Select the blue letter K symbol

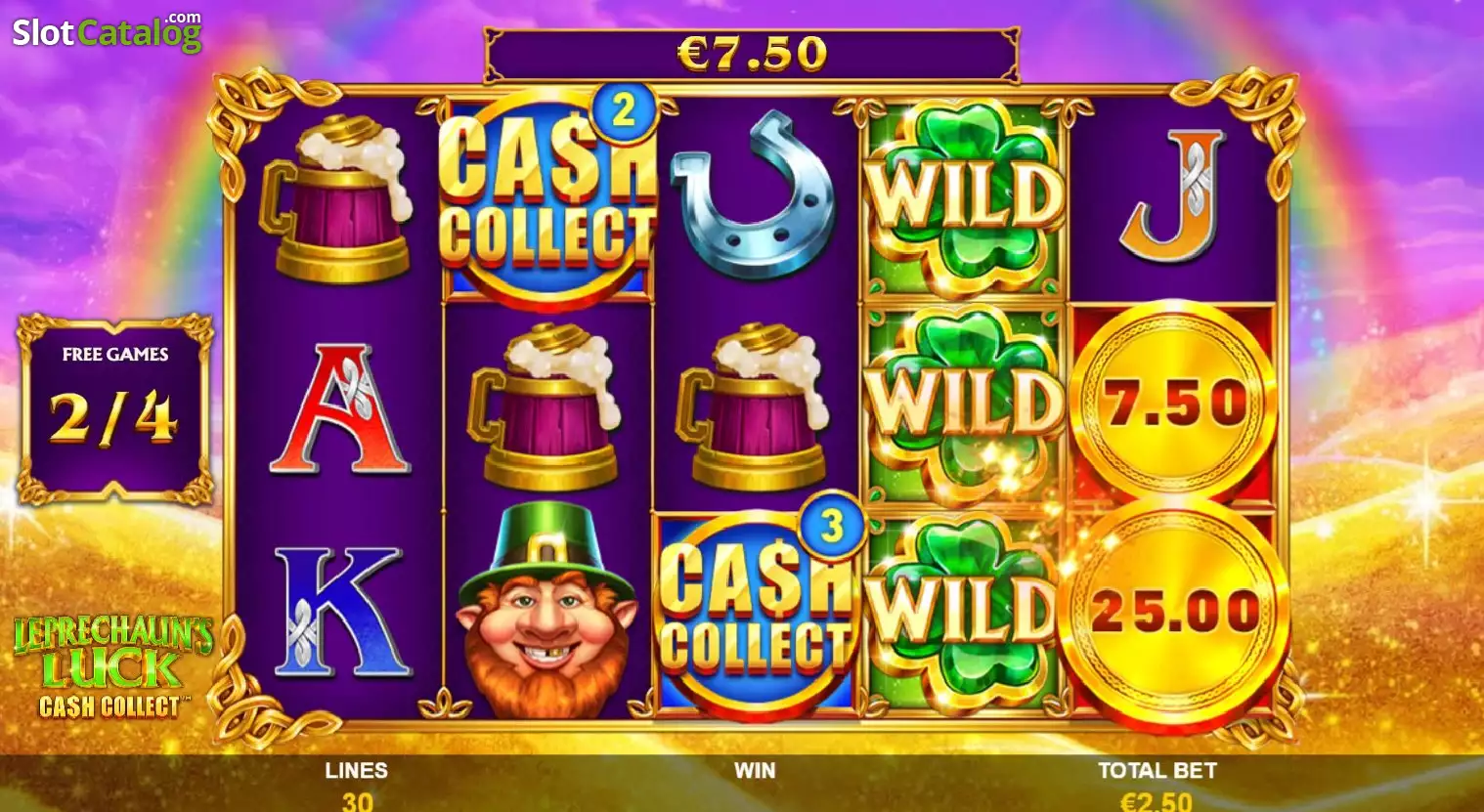(339, 612)
